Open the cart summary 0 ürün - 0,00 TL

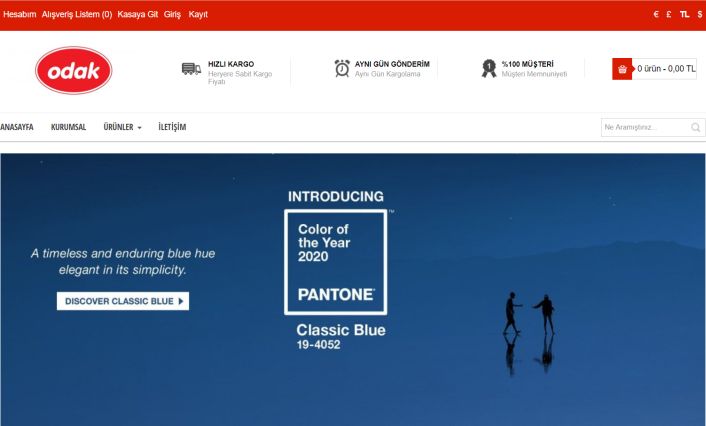coord(666,69)
